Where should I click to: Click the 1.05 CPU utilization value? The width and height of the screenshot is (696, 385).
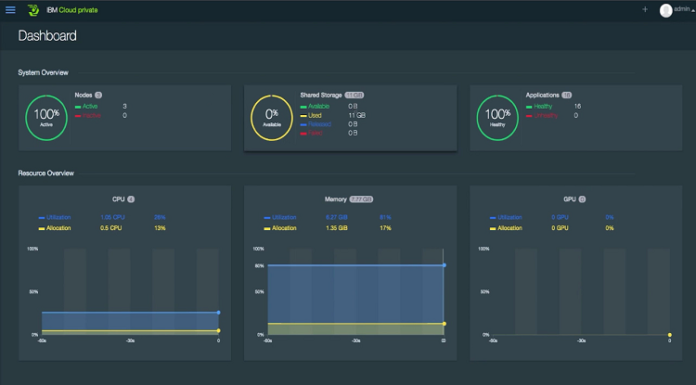point(112,218)
